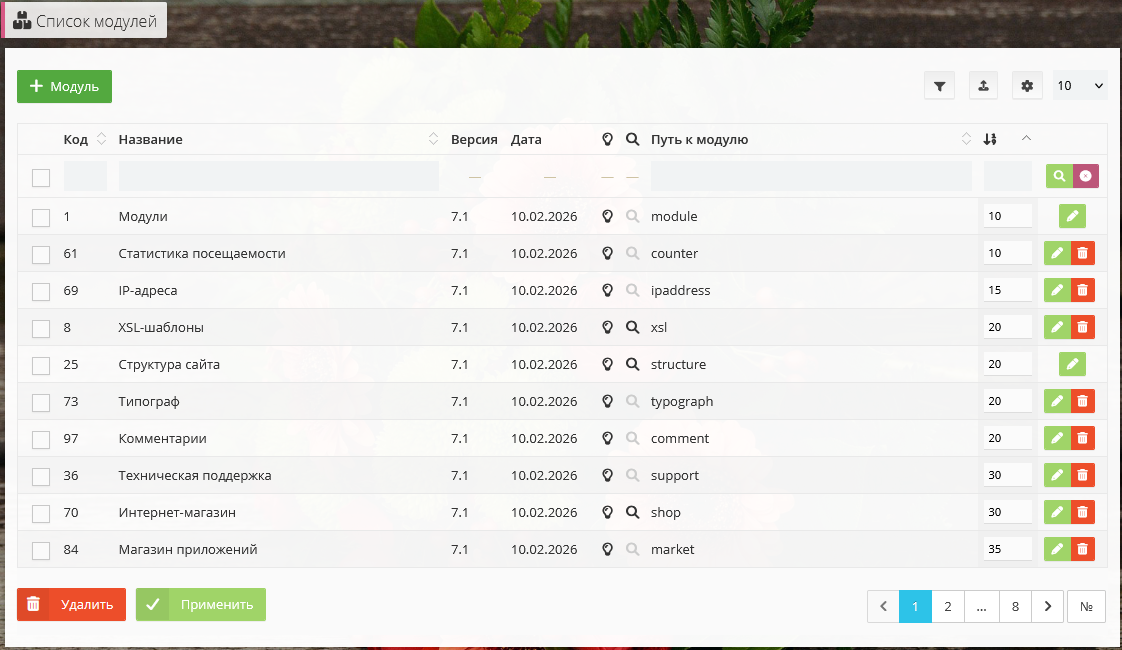
Task: Select checkbox of Статистика посещаемости
Action: coord(41,254)
